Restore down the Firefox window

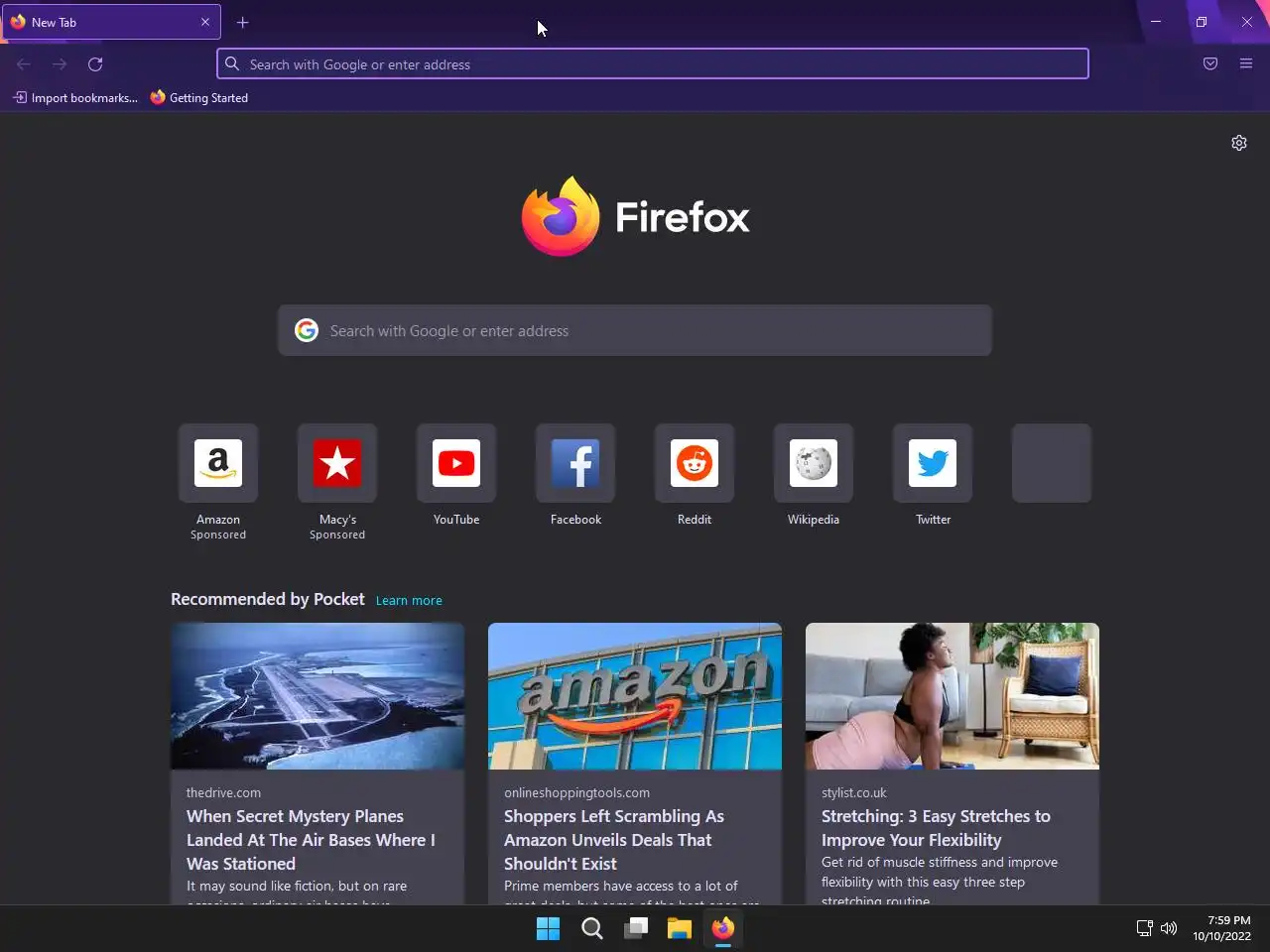pyautogui.click(x=1202, y=22)
